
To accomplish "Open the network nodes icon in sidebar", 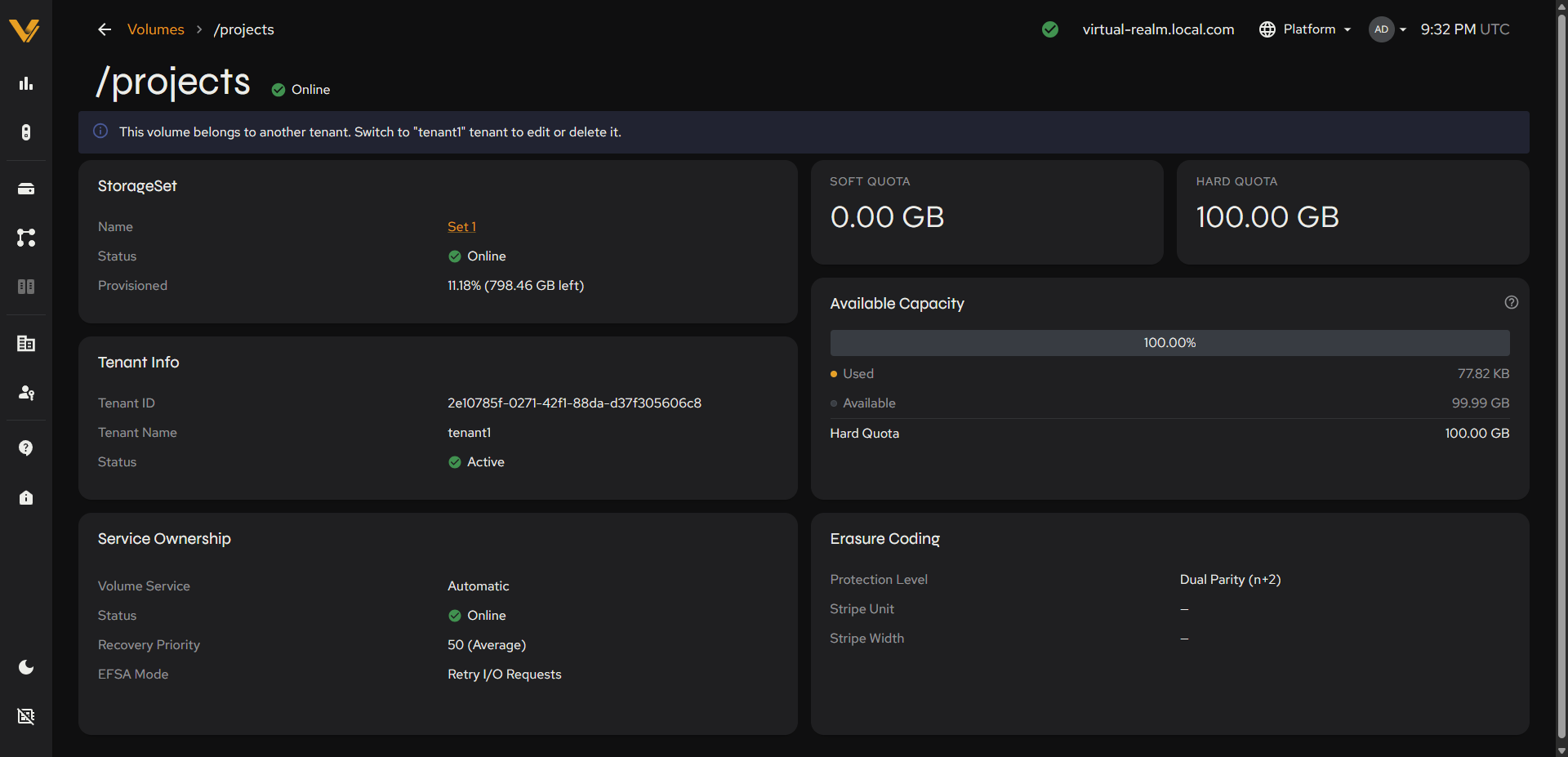I will pyautogui.click(x=26, y=238).
